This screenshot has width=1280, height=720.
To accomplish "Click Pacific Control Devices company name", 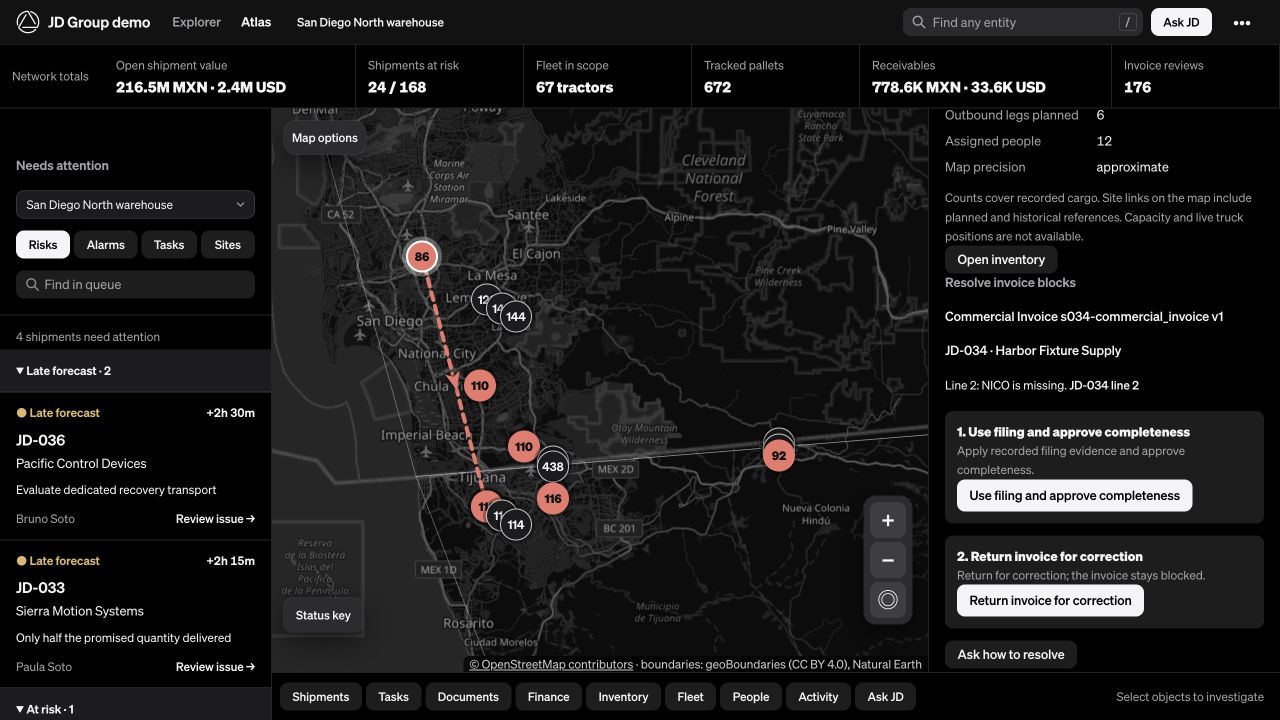I will (81, 464).
